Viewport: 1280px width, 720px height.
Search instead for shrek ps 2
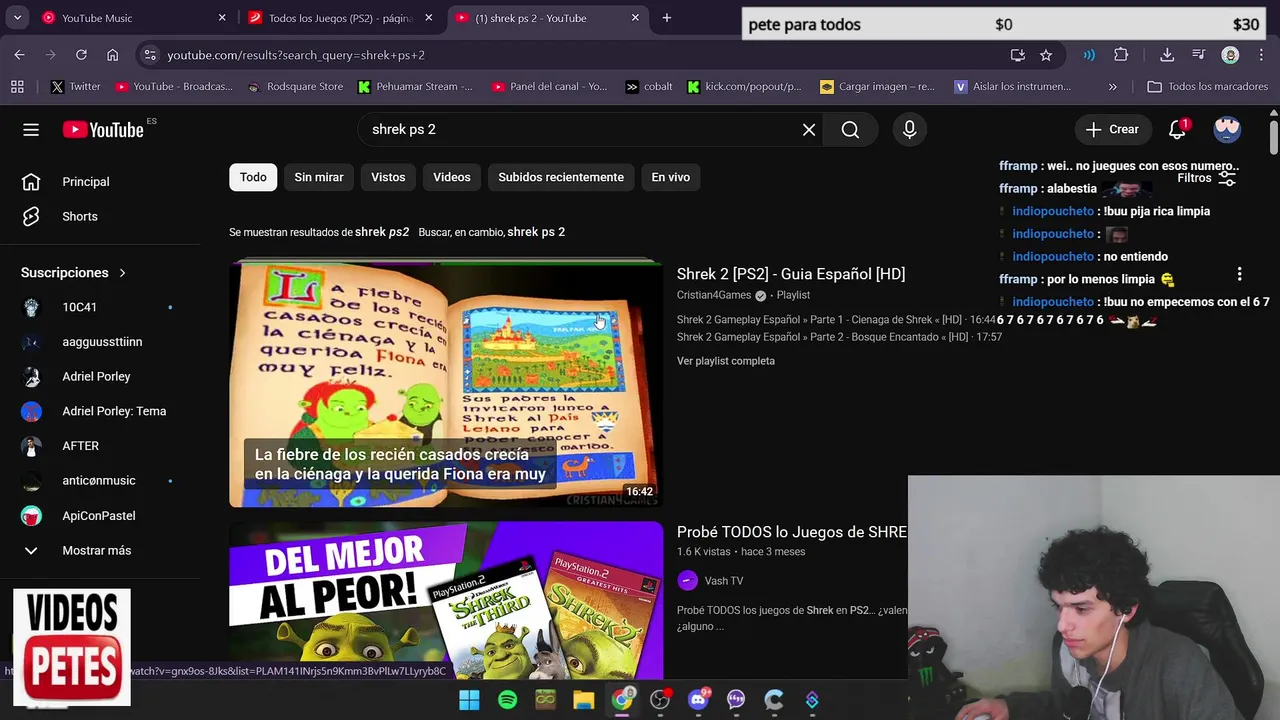click(x=536, y=232)
